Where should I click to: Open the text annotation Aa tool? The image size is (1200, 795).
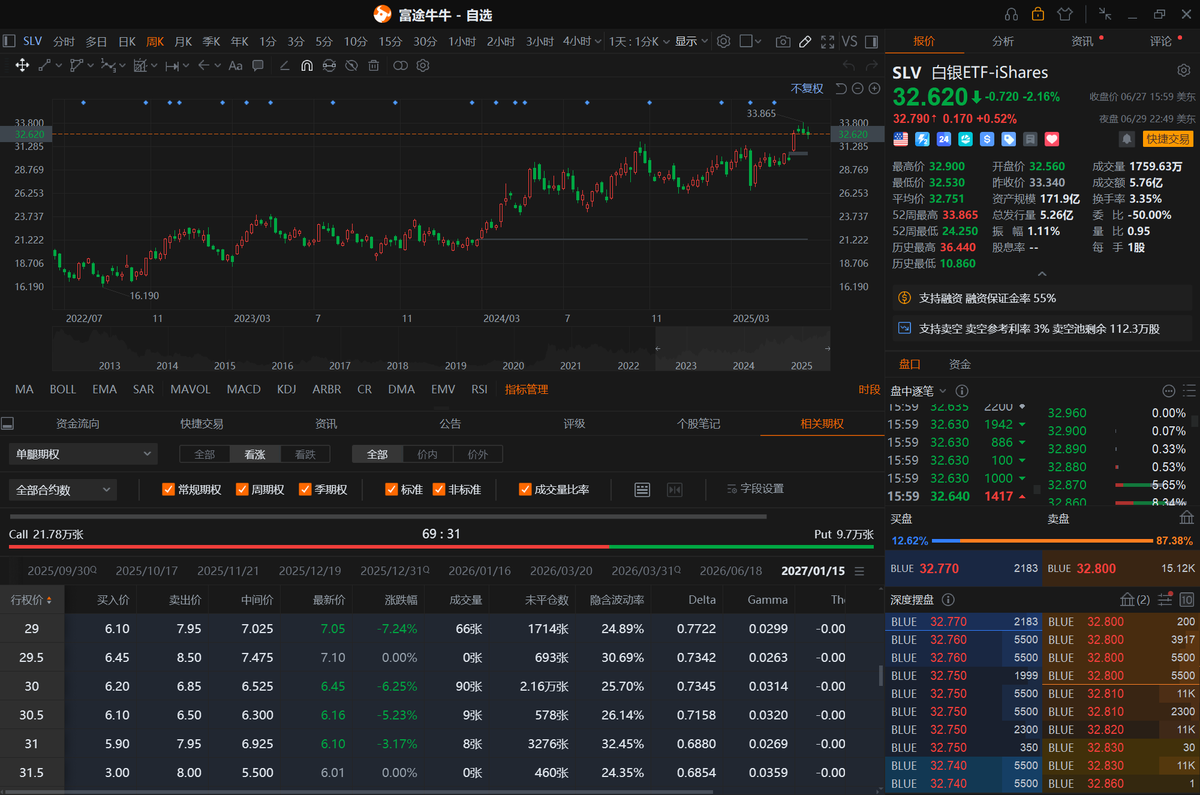(236, 65)
